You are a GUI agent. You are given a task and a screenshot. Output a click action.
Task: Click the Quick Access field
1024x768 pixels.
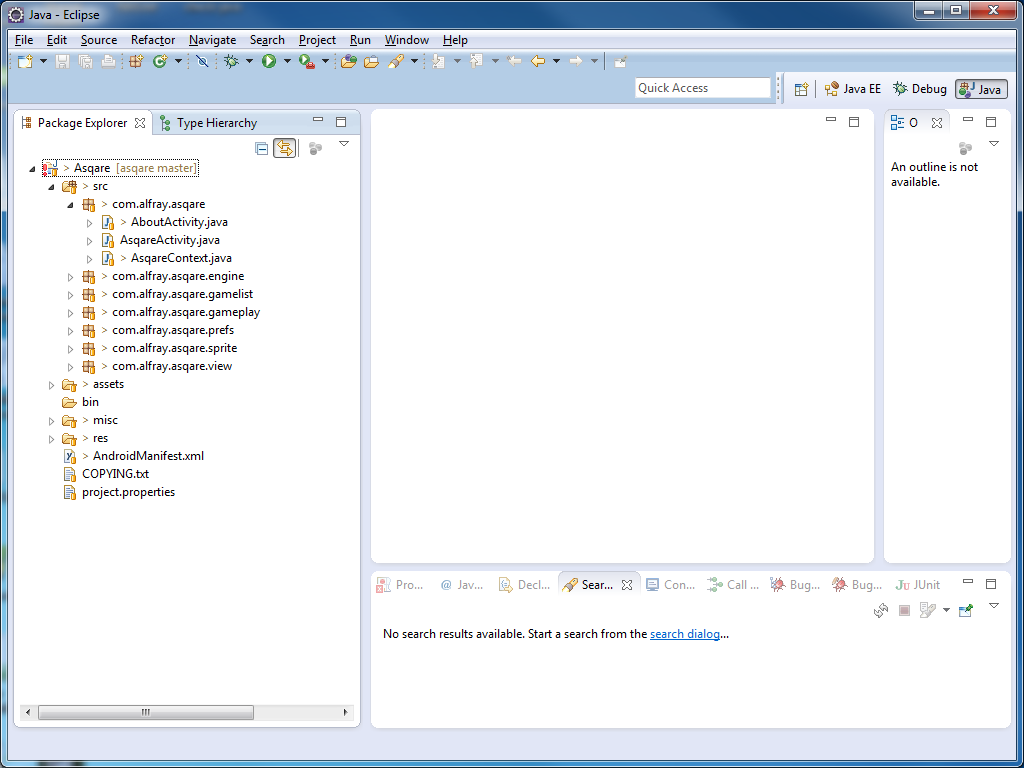703,88
